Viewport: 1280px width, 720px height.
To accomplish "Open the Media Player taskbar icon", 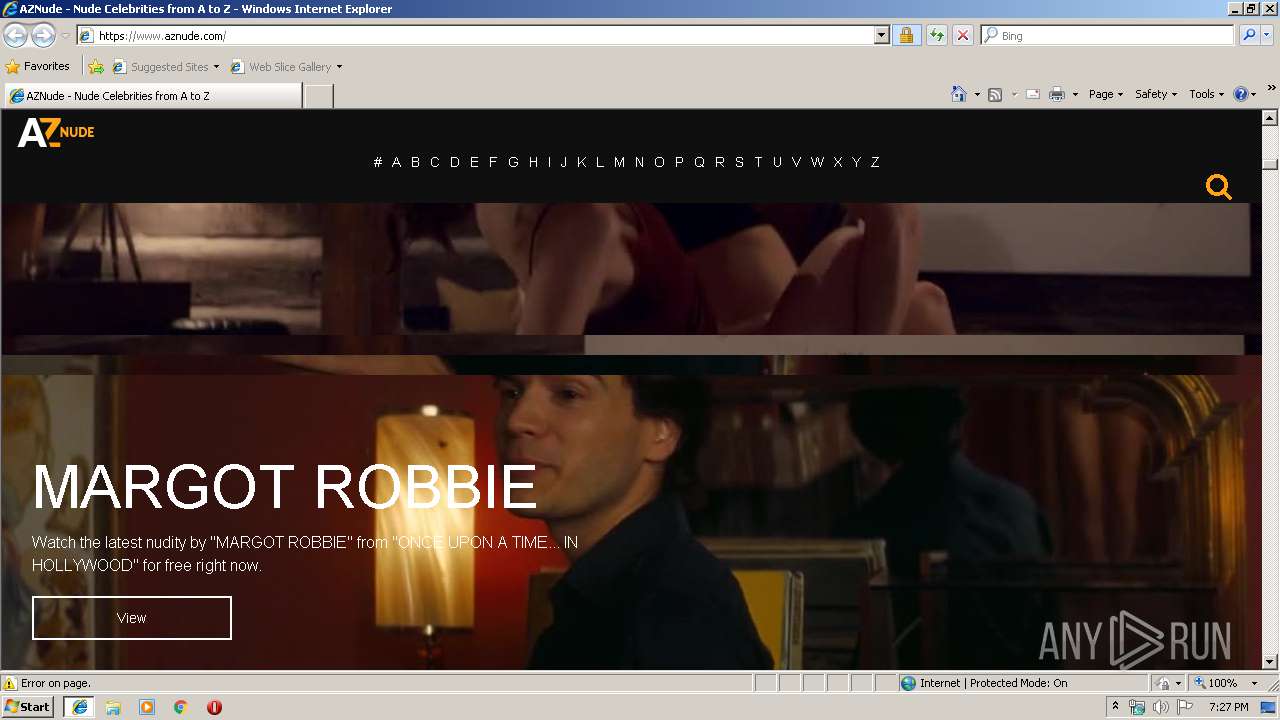I will point(147,707).
